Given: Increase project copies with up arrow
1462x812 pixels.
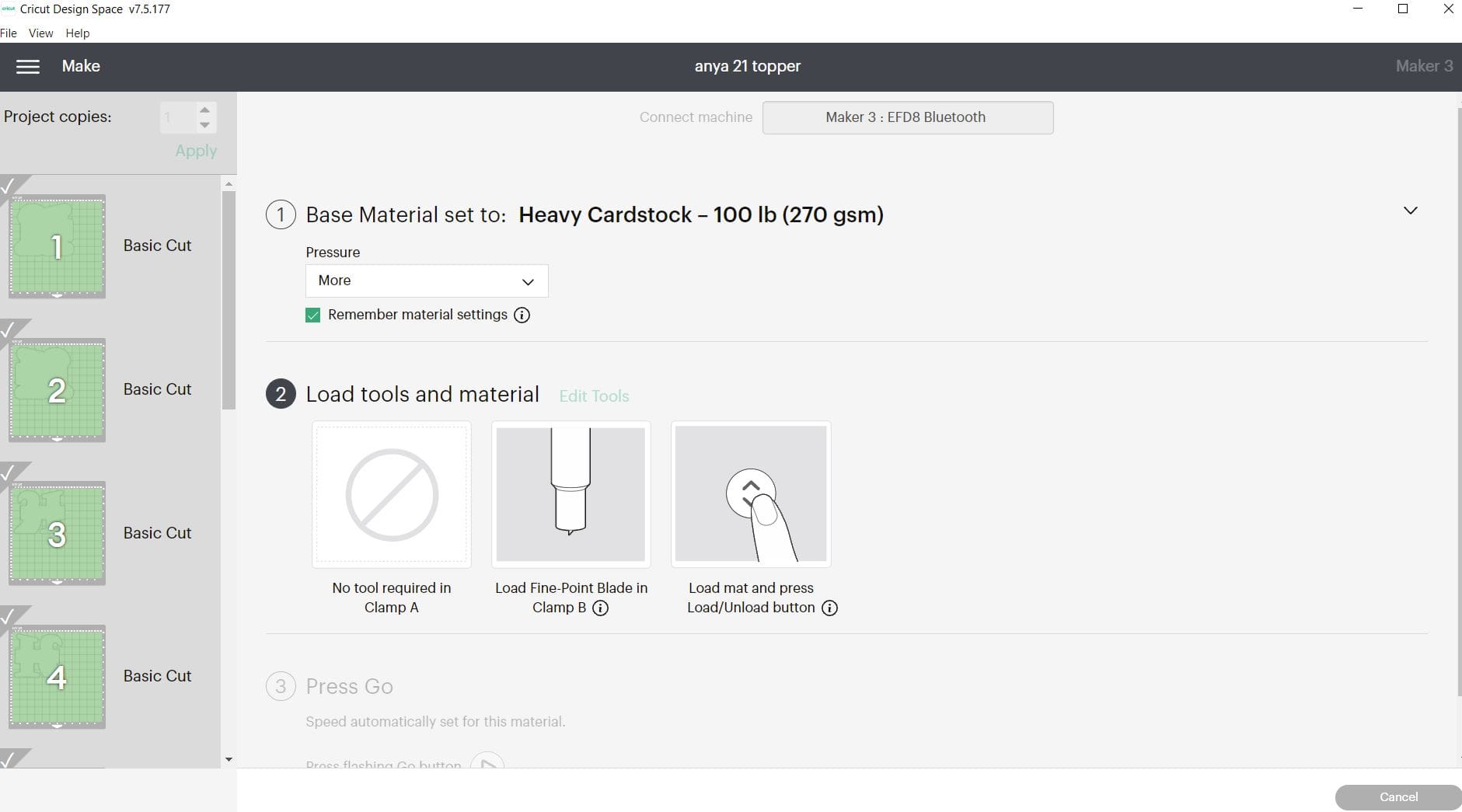Looking at the screenshot, I should tap(204, 110).
